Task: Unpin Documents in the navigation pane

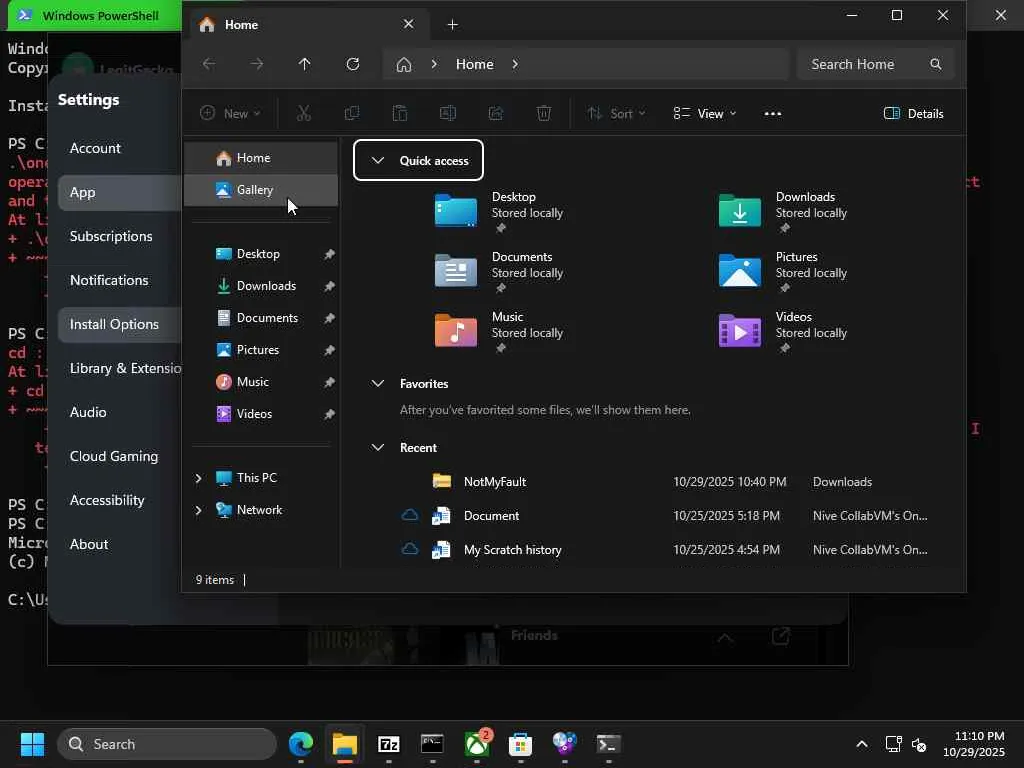Action: 329,318
